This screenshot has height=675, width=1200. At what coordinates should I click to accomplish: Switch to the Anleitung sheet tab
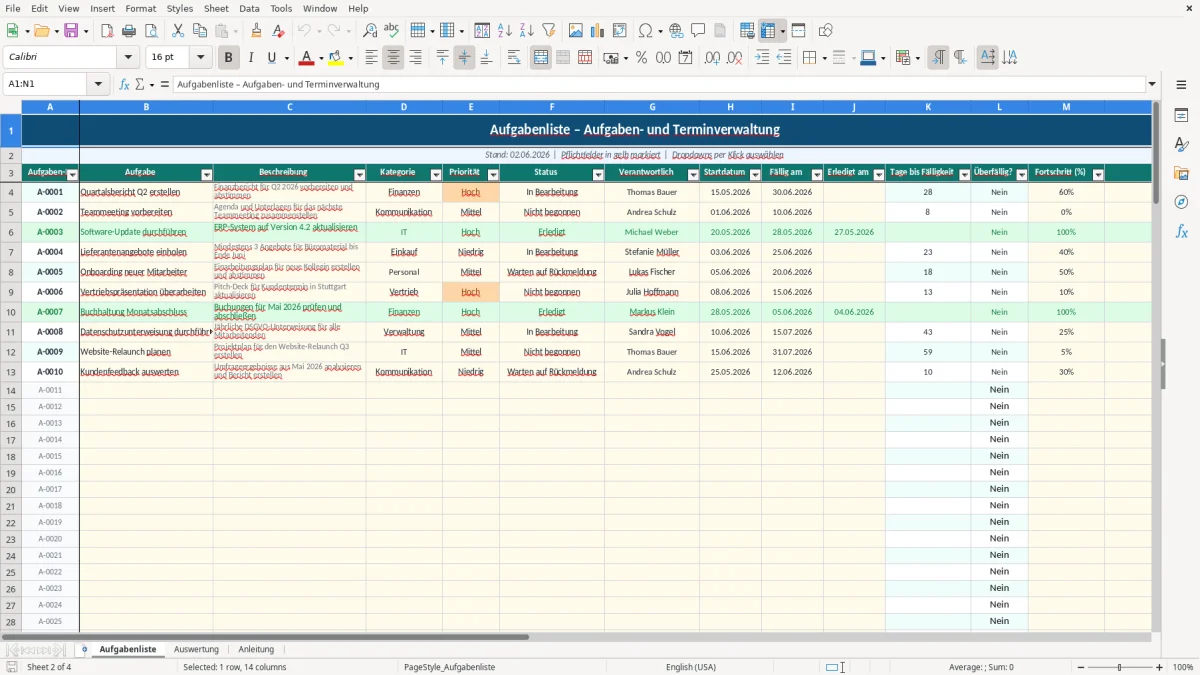[256, 649]
